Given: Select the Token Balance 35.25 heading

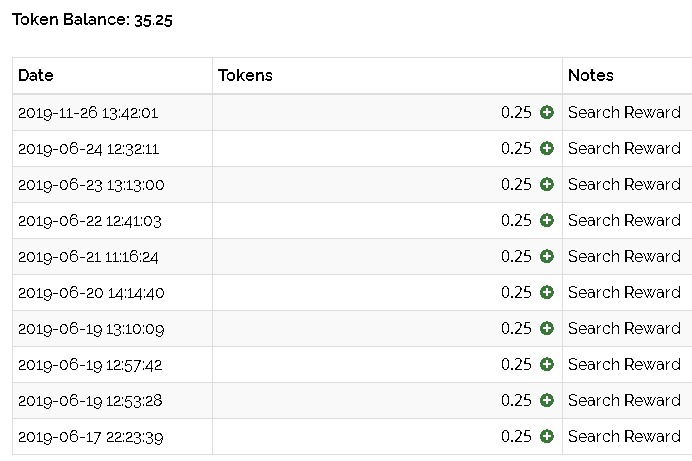Looking at the screenshot, I should 92,20.
